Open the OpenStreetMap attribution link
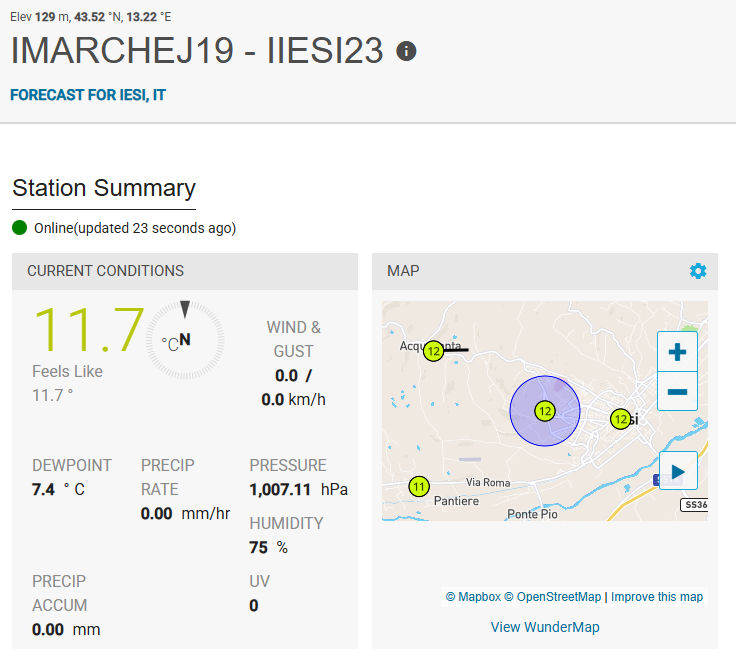 [553, 597]
